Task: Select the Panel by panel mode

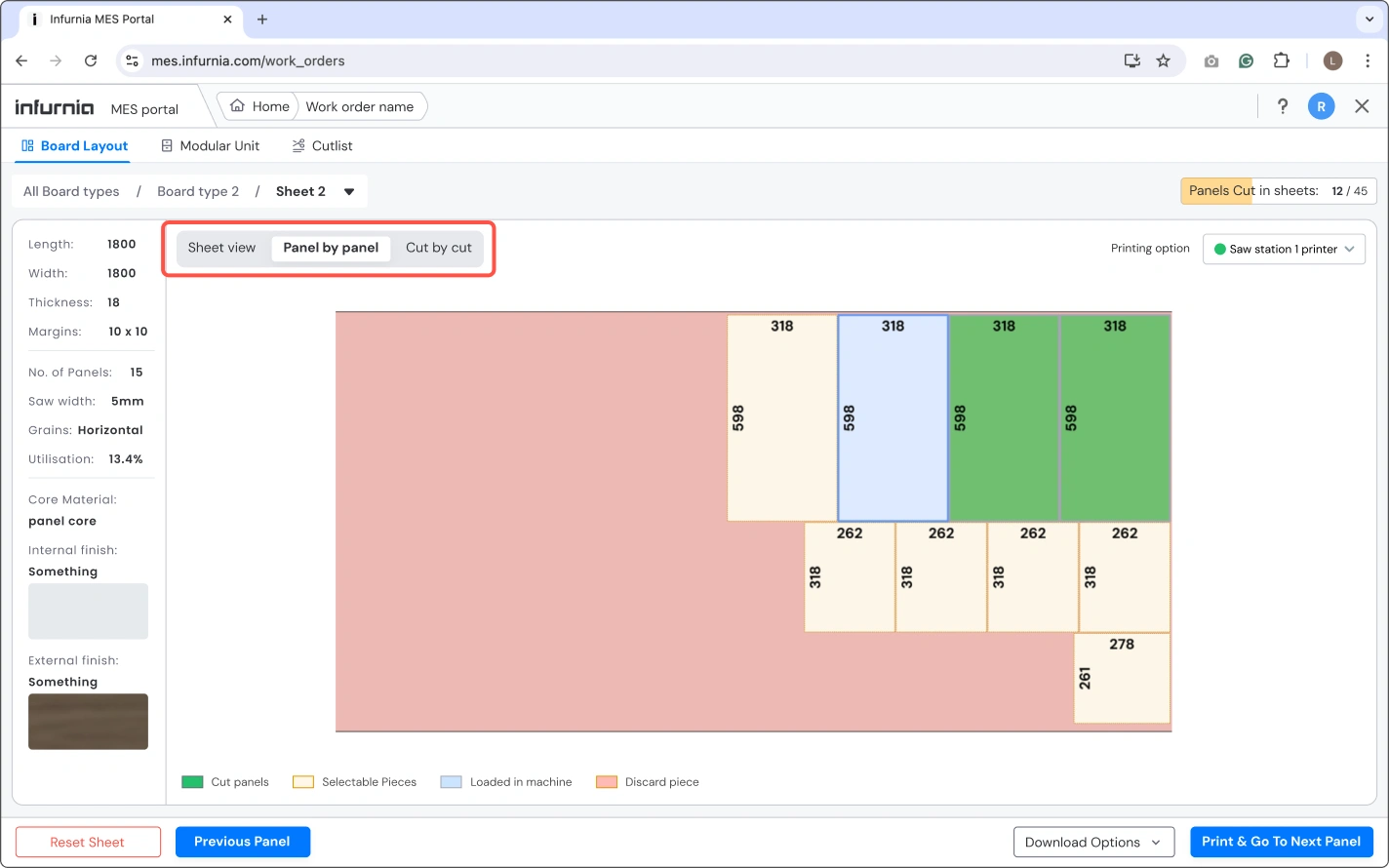Action: (x=331, y=248)
